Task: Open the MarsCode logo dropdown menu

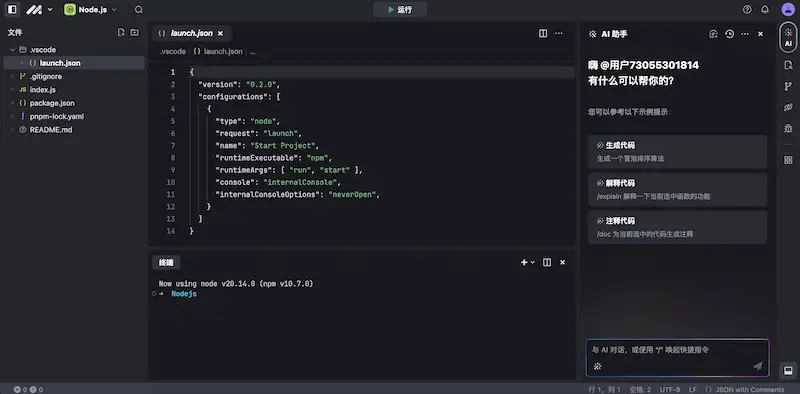Action: (x=39, y=9)
